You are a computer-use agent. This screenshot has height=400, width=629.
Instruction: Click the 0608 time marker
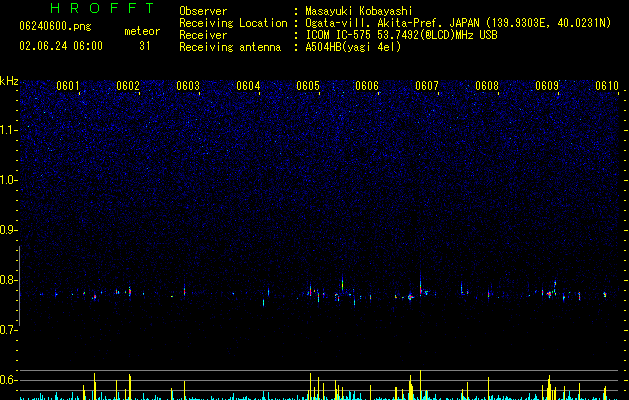(x=487, y=86)
